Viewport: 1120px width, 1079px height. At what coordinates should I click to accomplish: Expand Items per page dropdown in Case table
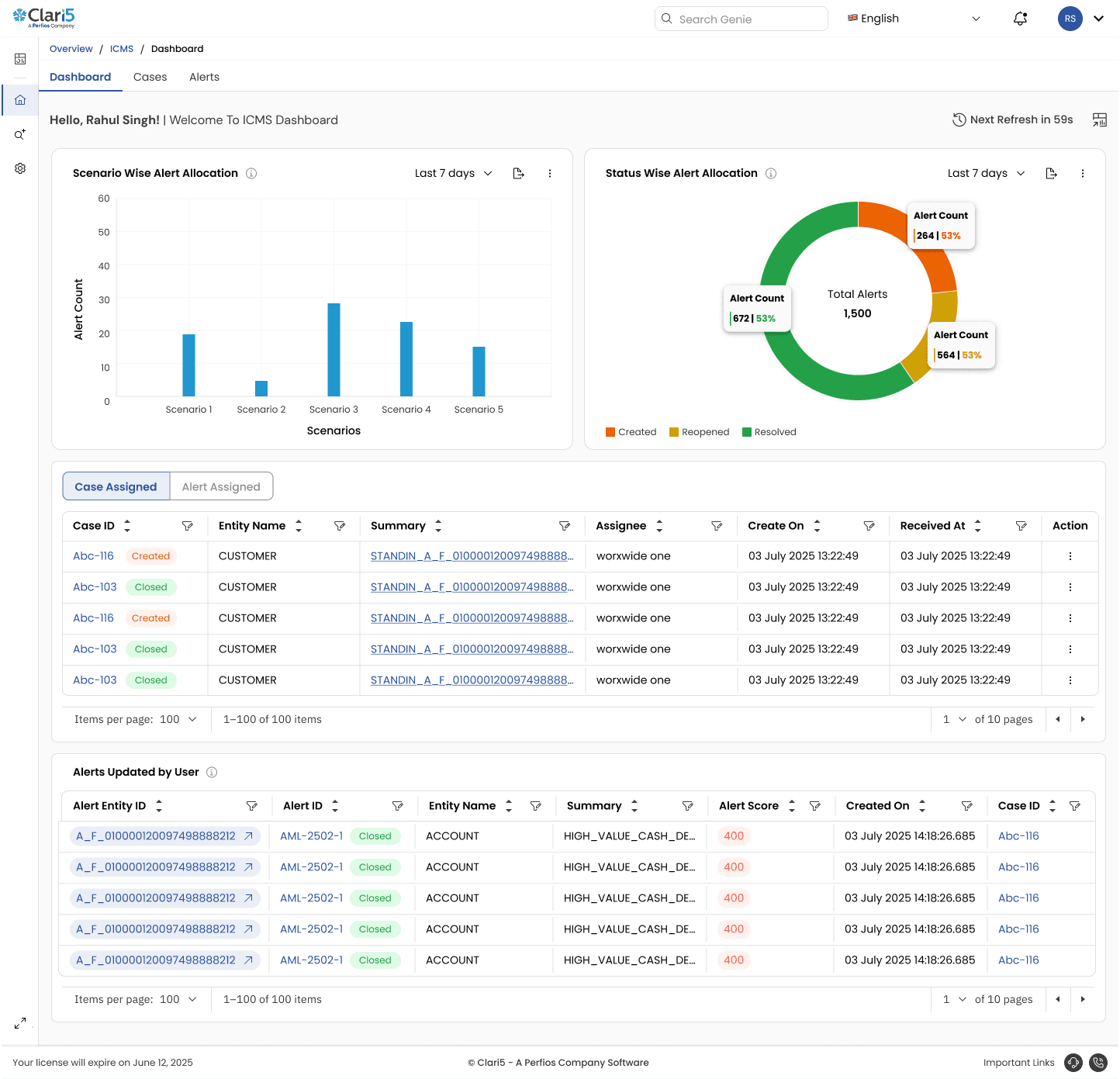178,719
